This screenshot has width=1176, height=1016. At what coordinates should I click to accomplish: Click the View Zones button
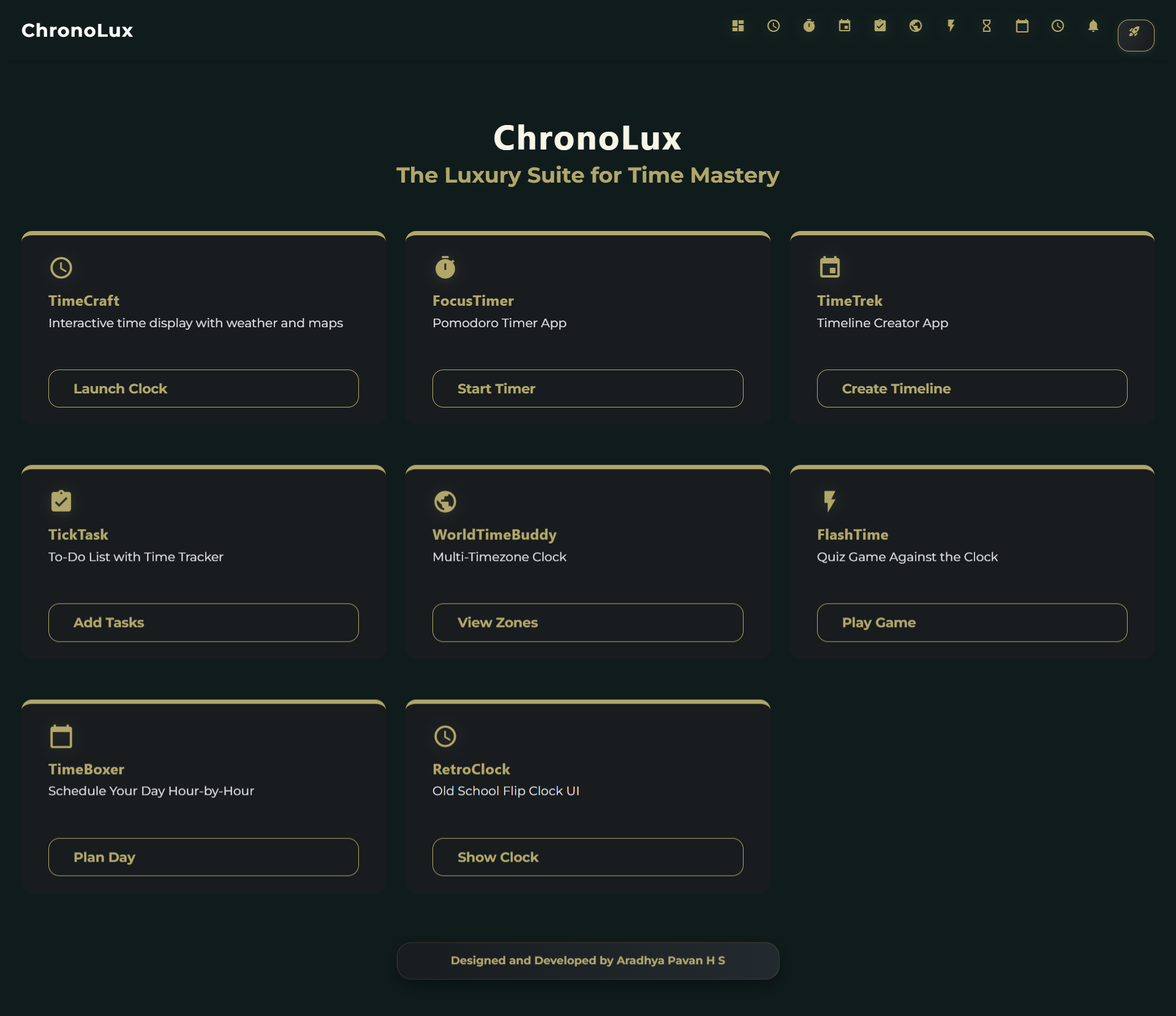point(587,623)
